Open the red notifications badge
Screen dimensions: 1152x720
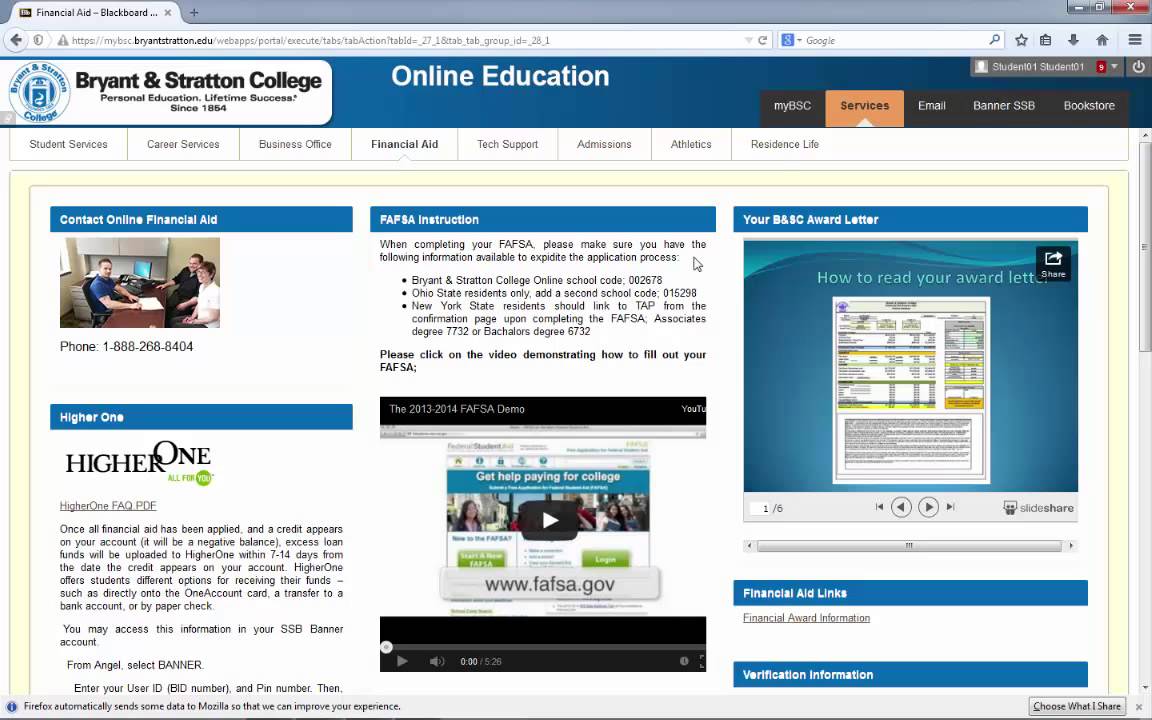point(1101,67)
